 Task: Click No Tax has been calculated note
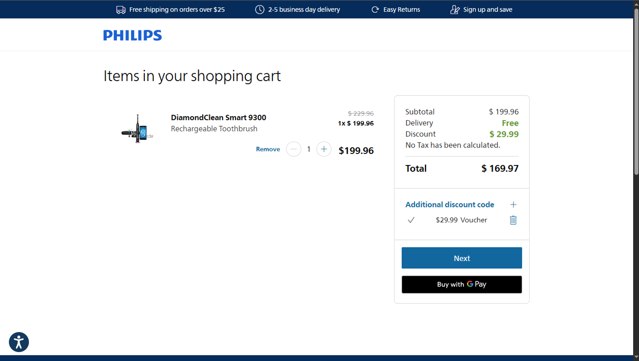tap(453, 145)
